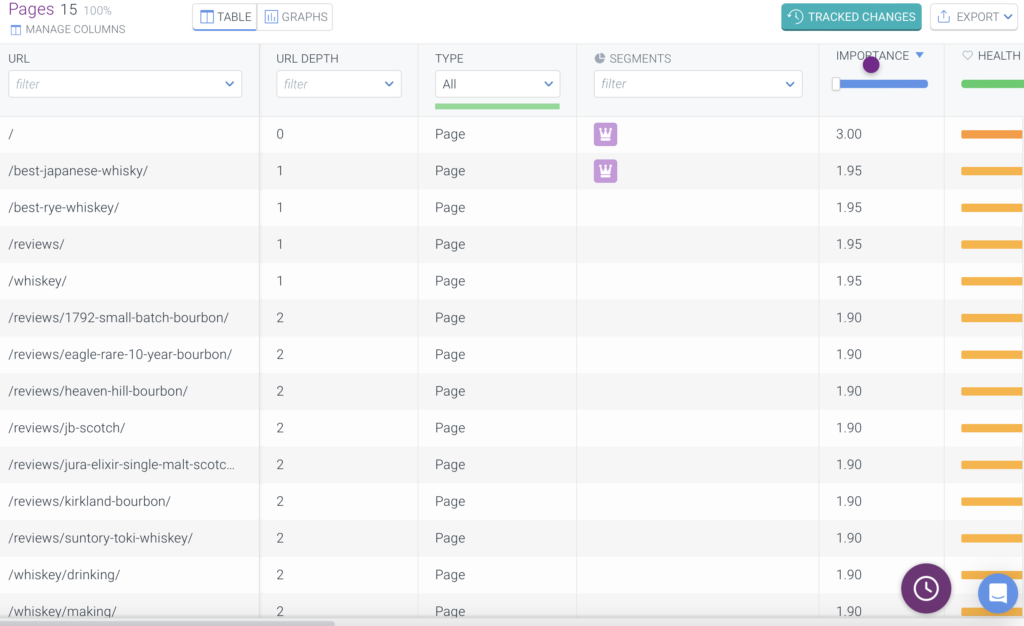Open the /best-rye-whiskey/ URL
This screenshot has width=1024, height=626.
click(64, 208)
